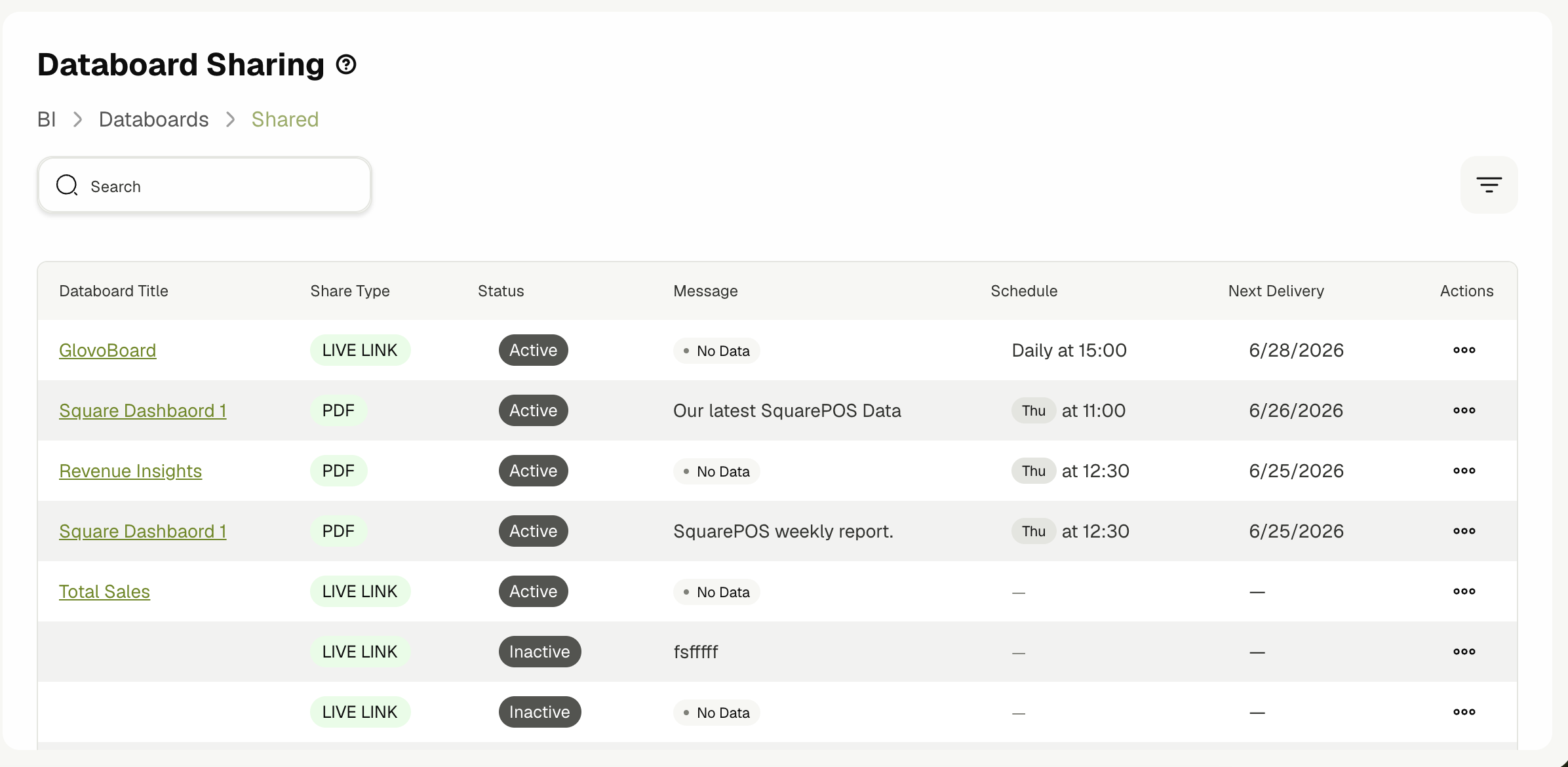Click the Actions column header

(x=1466, y=291)
